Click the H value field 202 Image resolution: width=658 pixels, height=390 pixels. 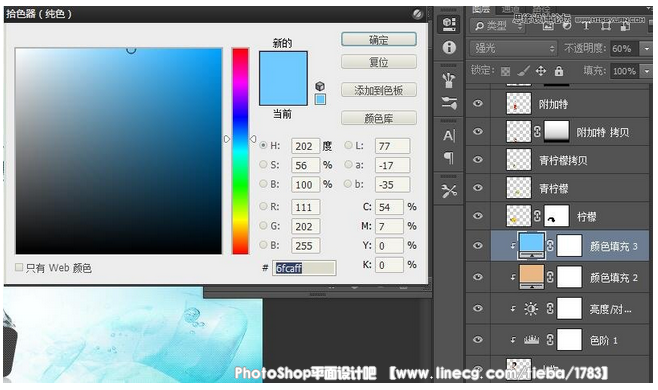click(305, 146)
